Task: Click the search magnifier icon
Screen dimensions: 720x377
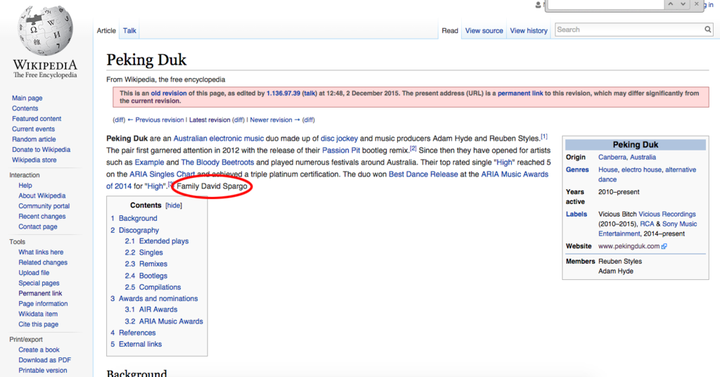Action: click(x=708, y=29)
